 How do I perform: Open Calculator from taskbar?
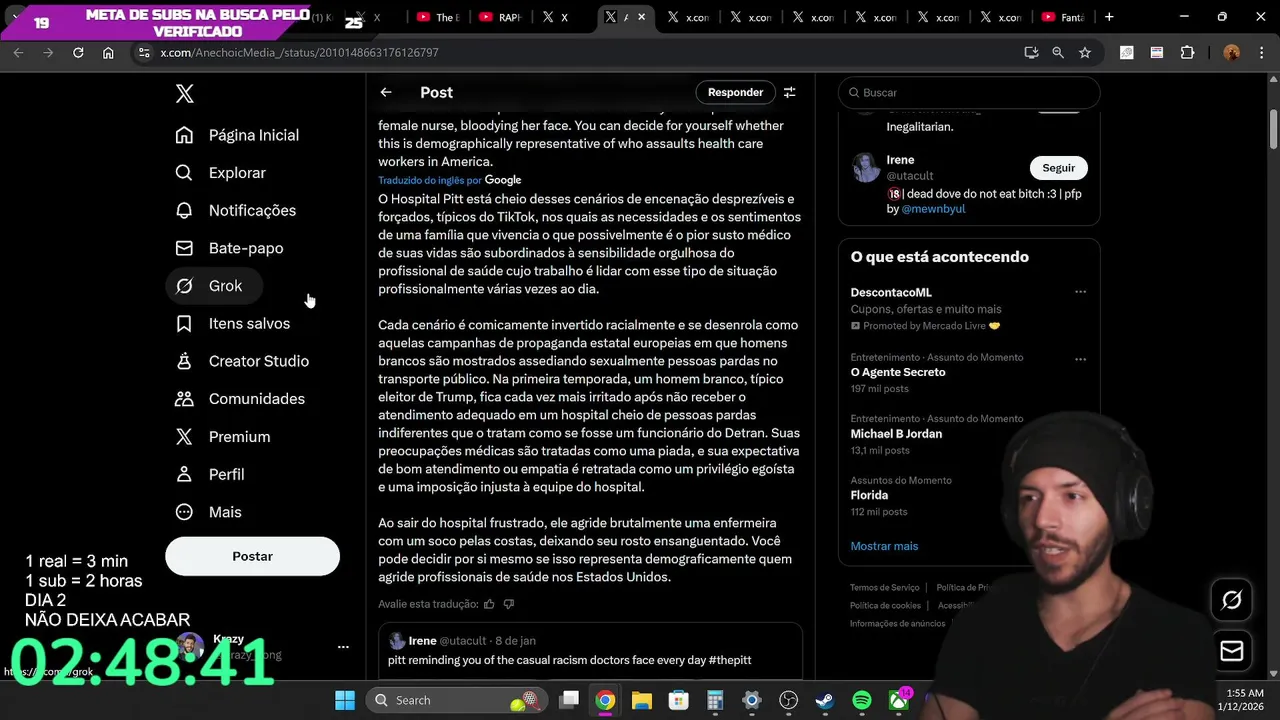715,700
